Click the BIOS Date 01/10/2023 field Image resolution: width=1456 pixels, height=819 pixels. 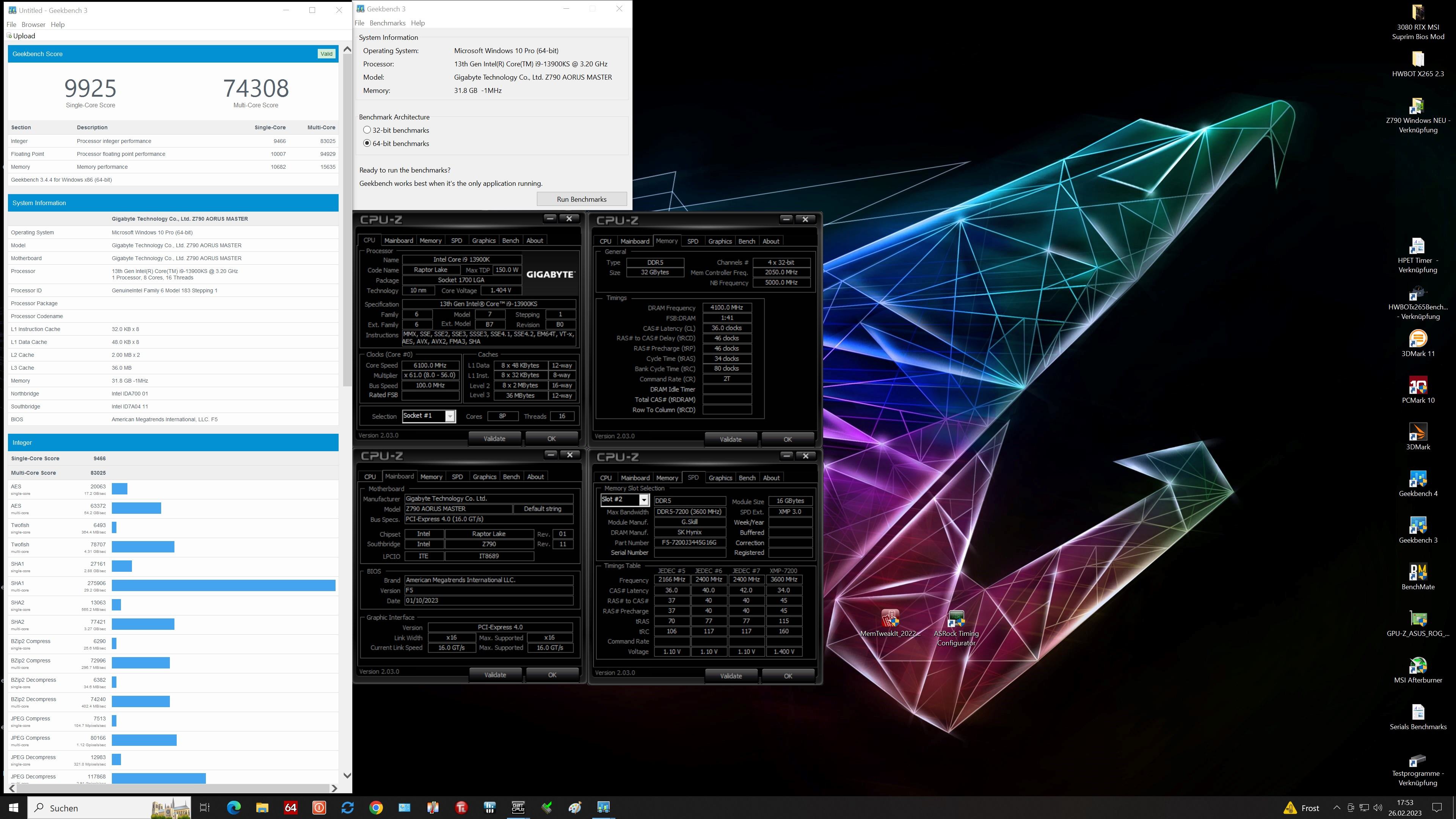pos(489,601)
